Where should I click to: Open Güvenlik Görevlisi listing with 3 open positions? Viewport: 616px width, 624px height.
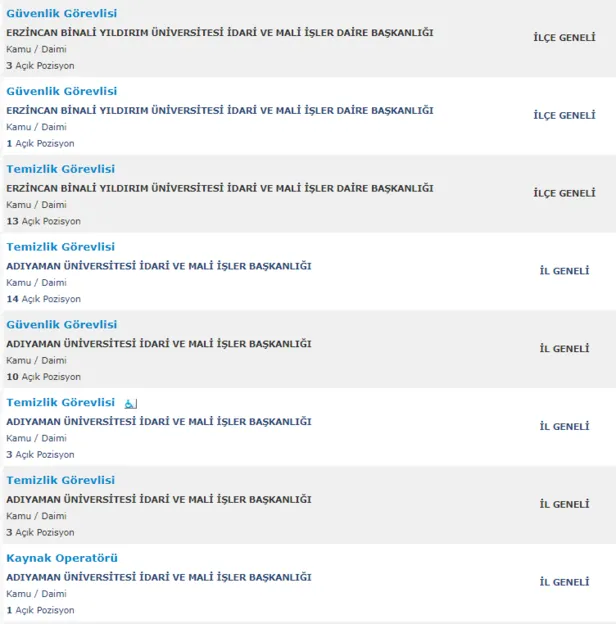pyautogui.click(x=61, y=13)
